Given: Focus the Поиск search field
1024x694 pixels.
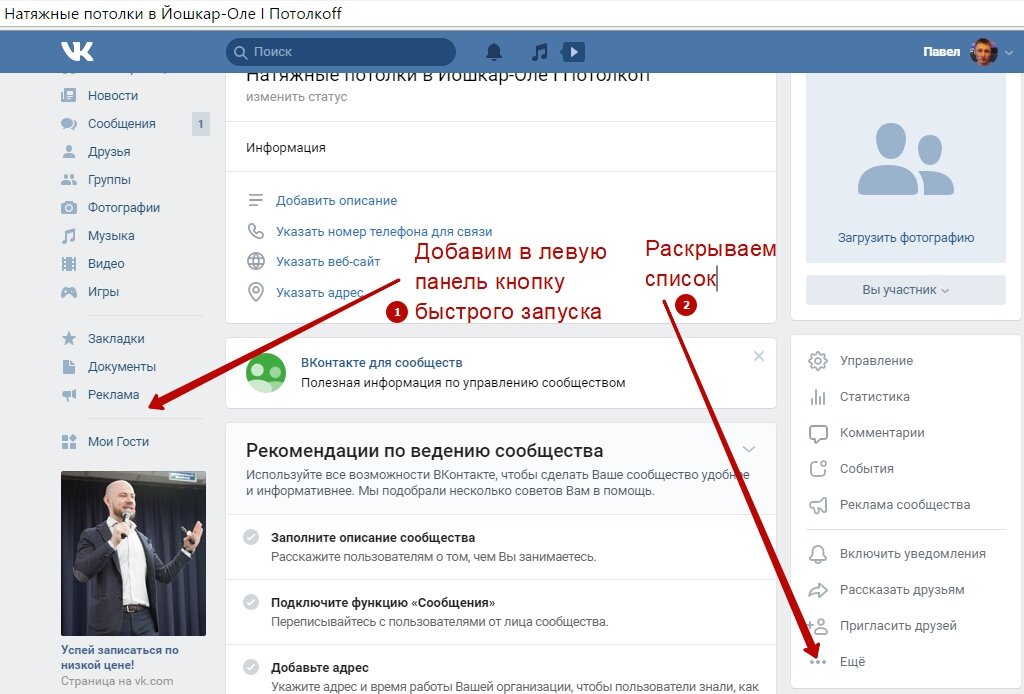Looking at the screenshot, I should pyautogui.click(x=341, y=52).
